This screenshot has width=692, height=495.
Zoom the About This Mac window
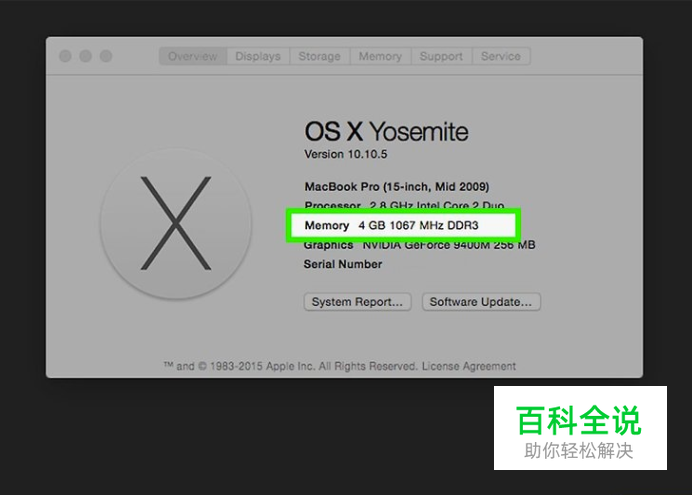(106, 56)
